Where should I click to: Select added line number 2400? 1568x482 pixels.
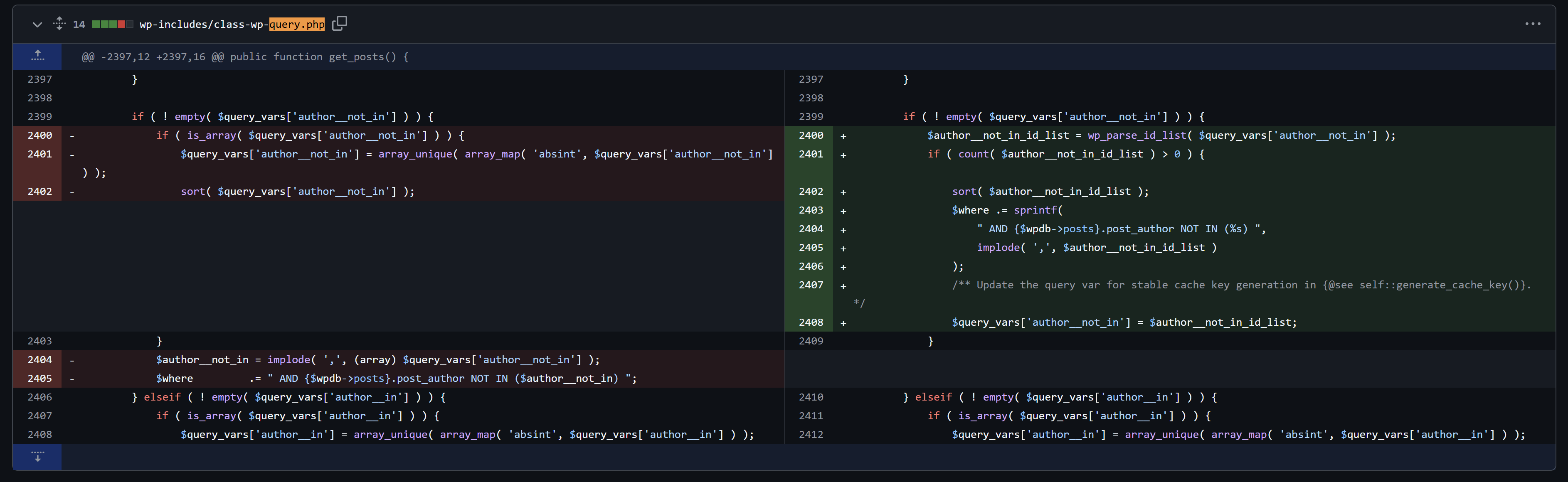click(811, 135)
